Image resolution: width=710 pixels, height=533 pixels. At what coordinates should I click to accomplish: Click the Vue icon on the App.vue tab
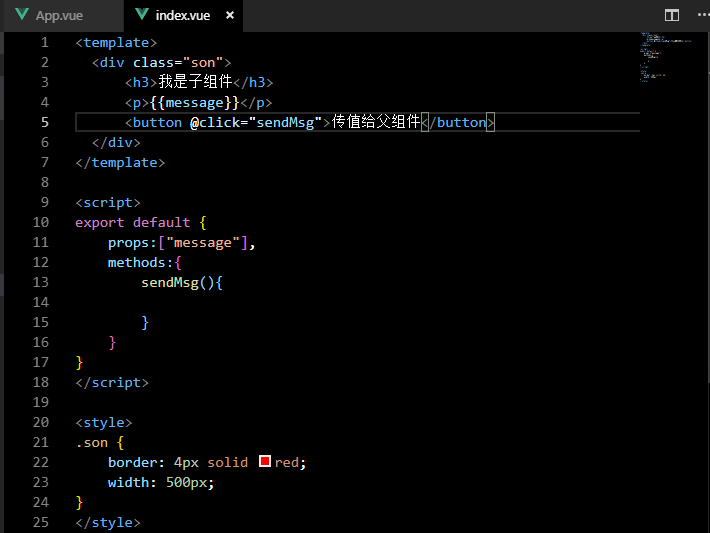22,14
